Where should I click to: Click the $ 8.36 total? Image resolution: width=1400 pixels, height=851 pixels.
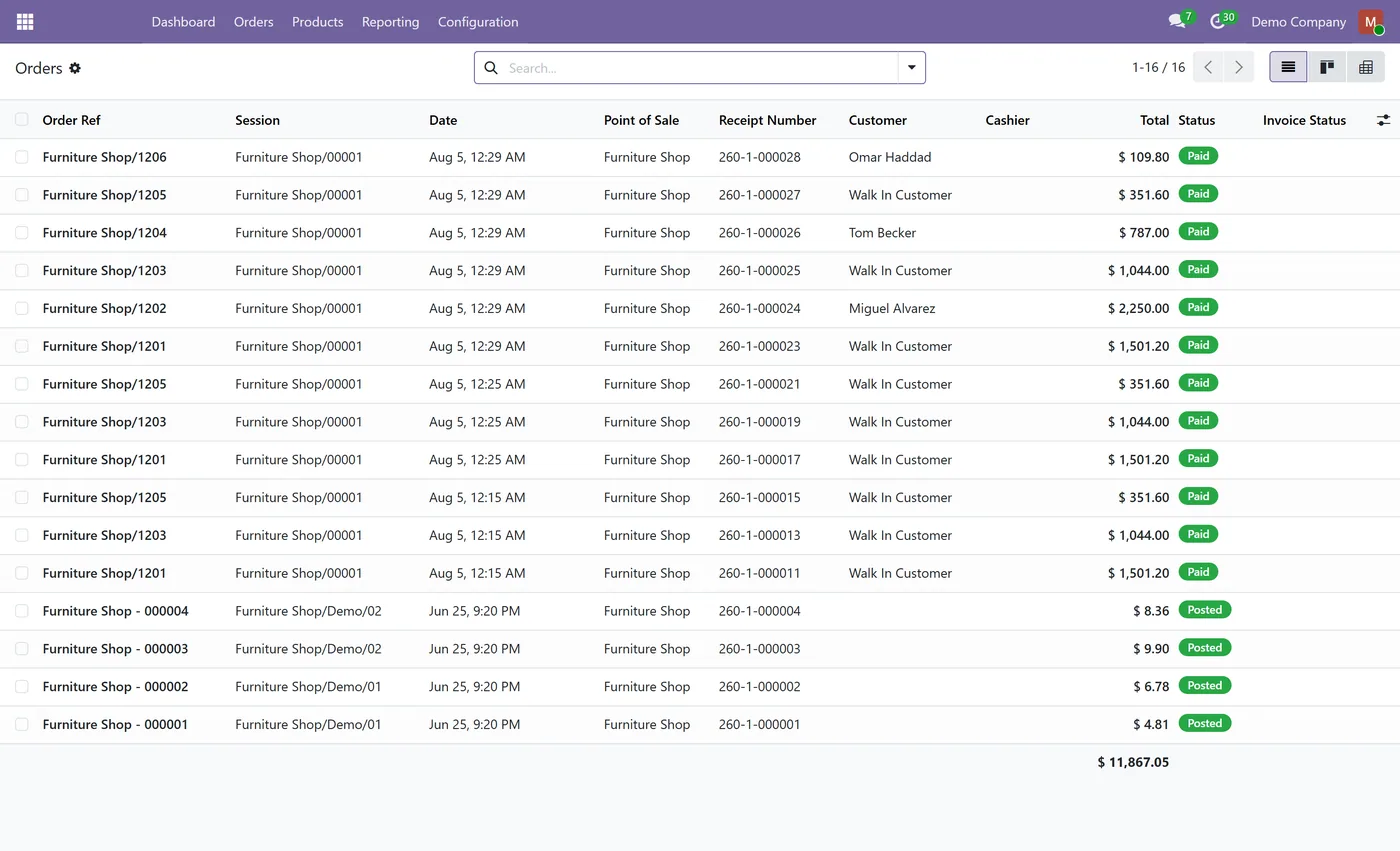[1151, 611]
